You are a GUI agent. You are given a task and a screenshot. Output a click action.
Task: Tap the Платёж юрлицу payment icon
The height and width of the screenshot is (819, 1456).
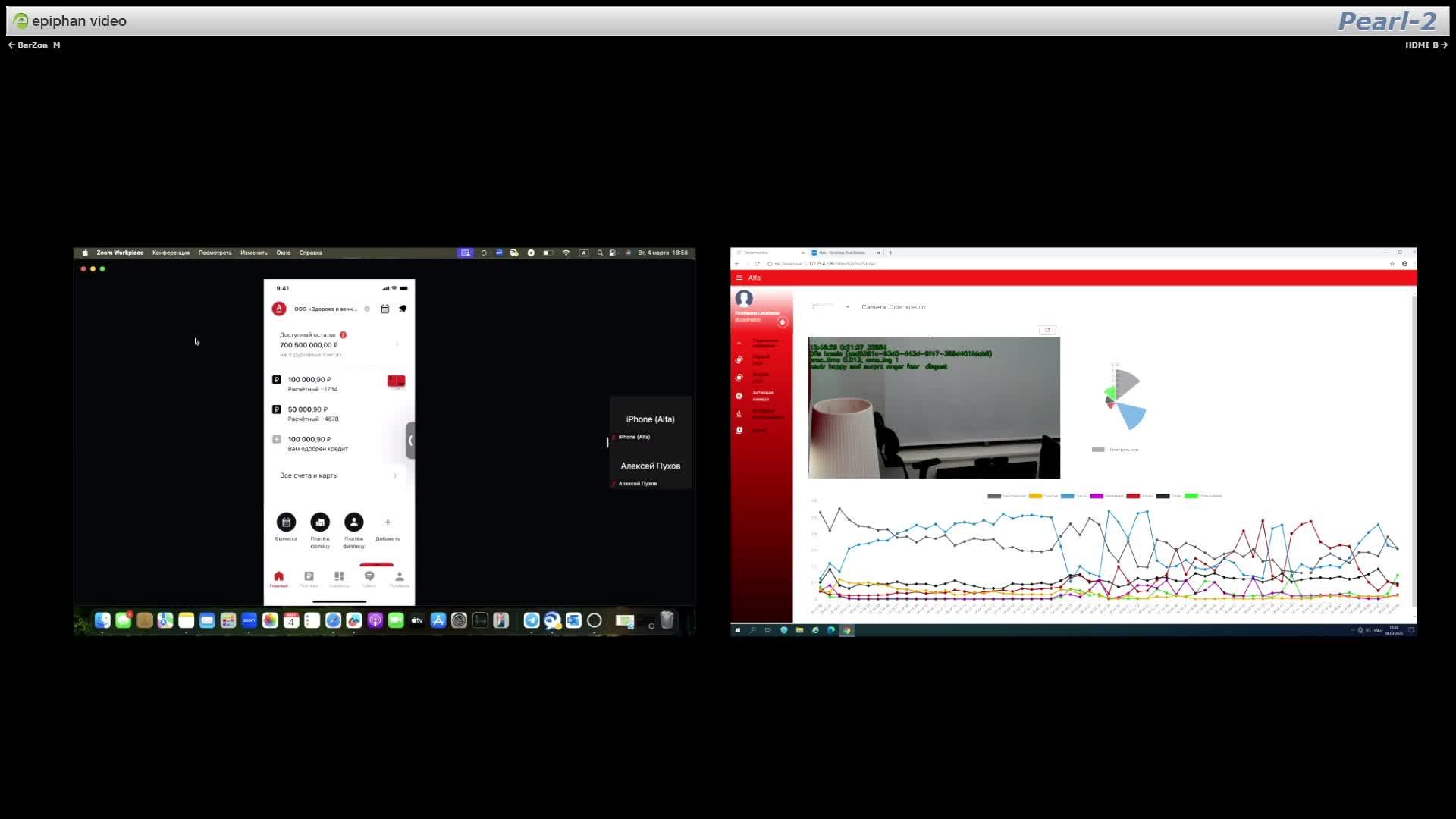click(x=320, y=522)
